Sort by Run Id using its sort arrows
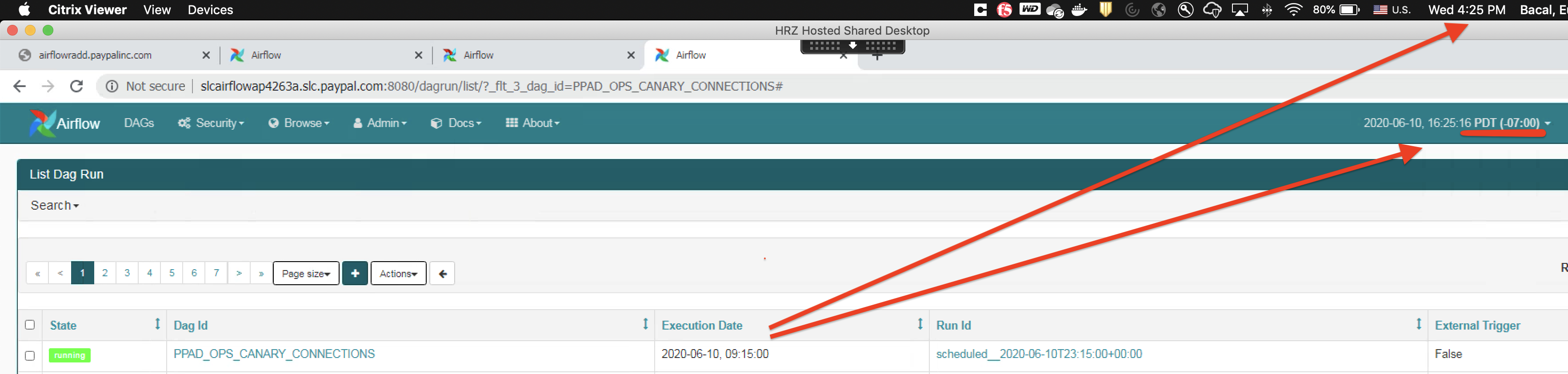This screenshot has height=374, width=1568. click(x=1418, y=324)
